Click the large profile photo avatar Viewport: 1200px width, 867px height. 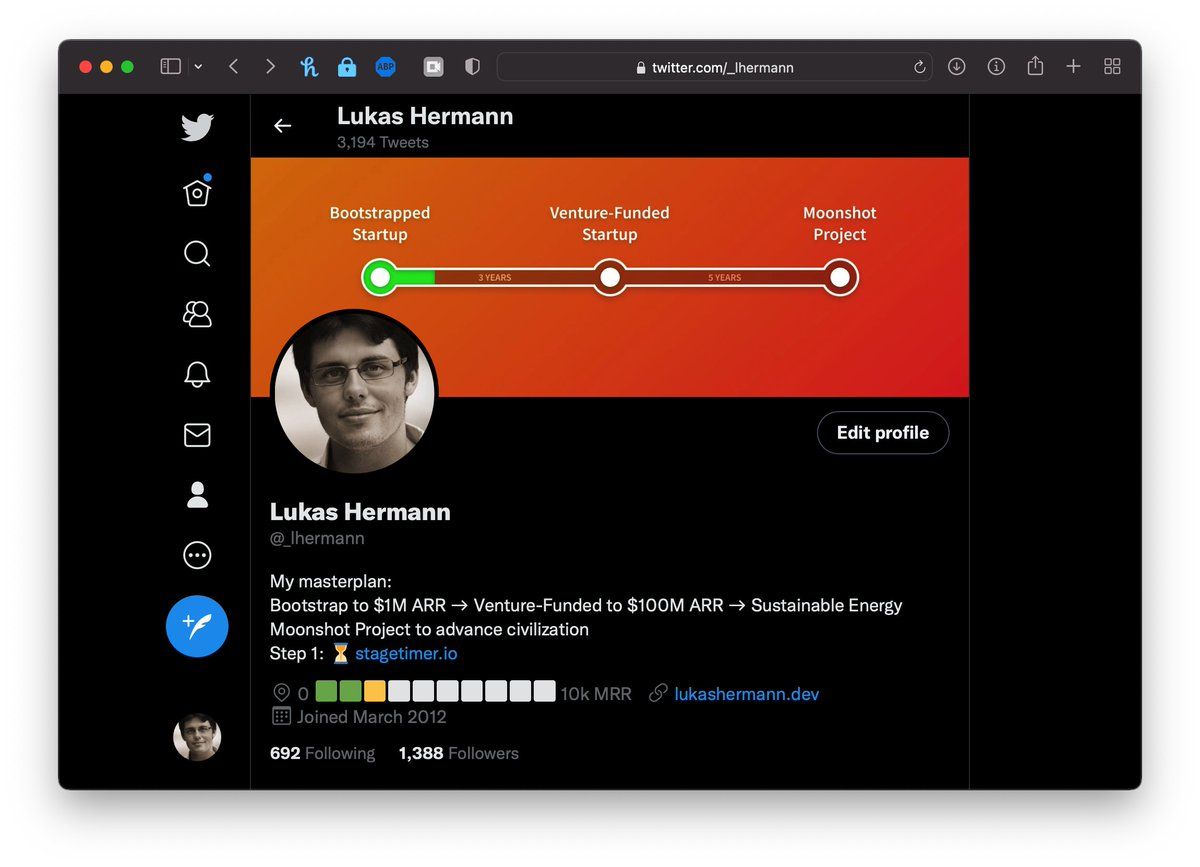point(354,391)
